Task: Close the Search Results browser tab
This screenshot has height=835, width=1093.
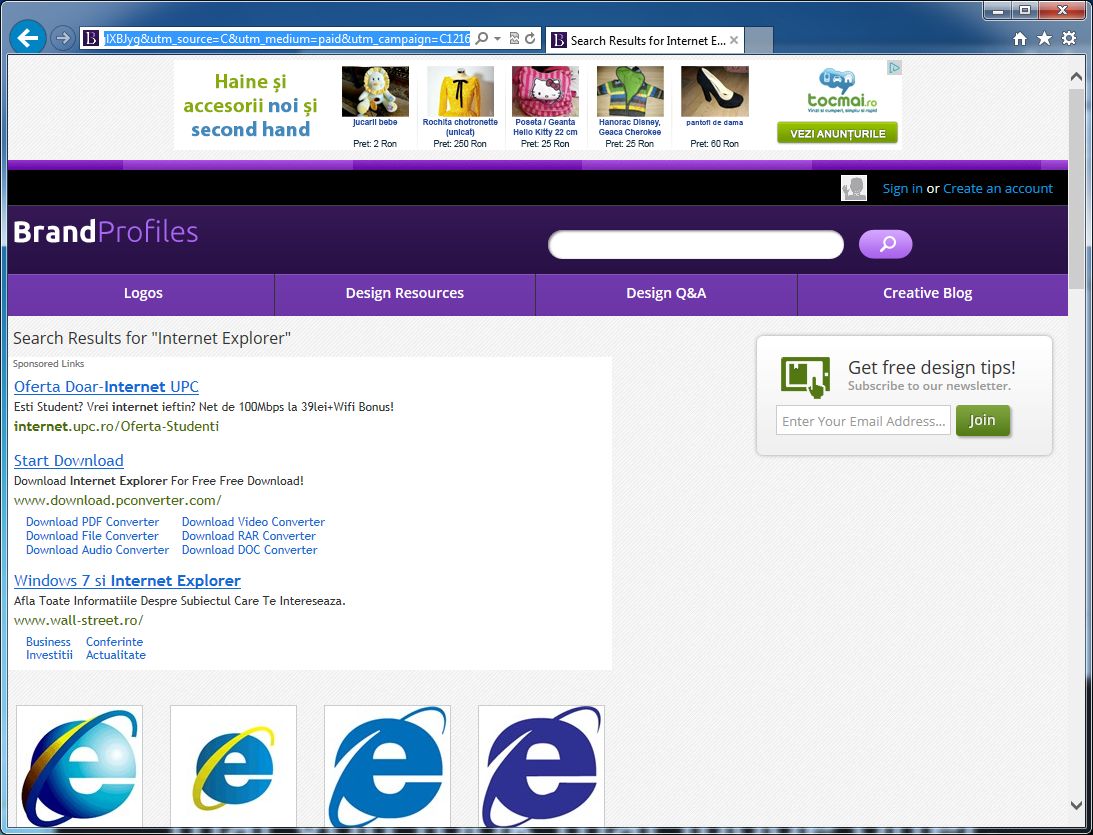Action: point(734,40)
